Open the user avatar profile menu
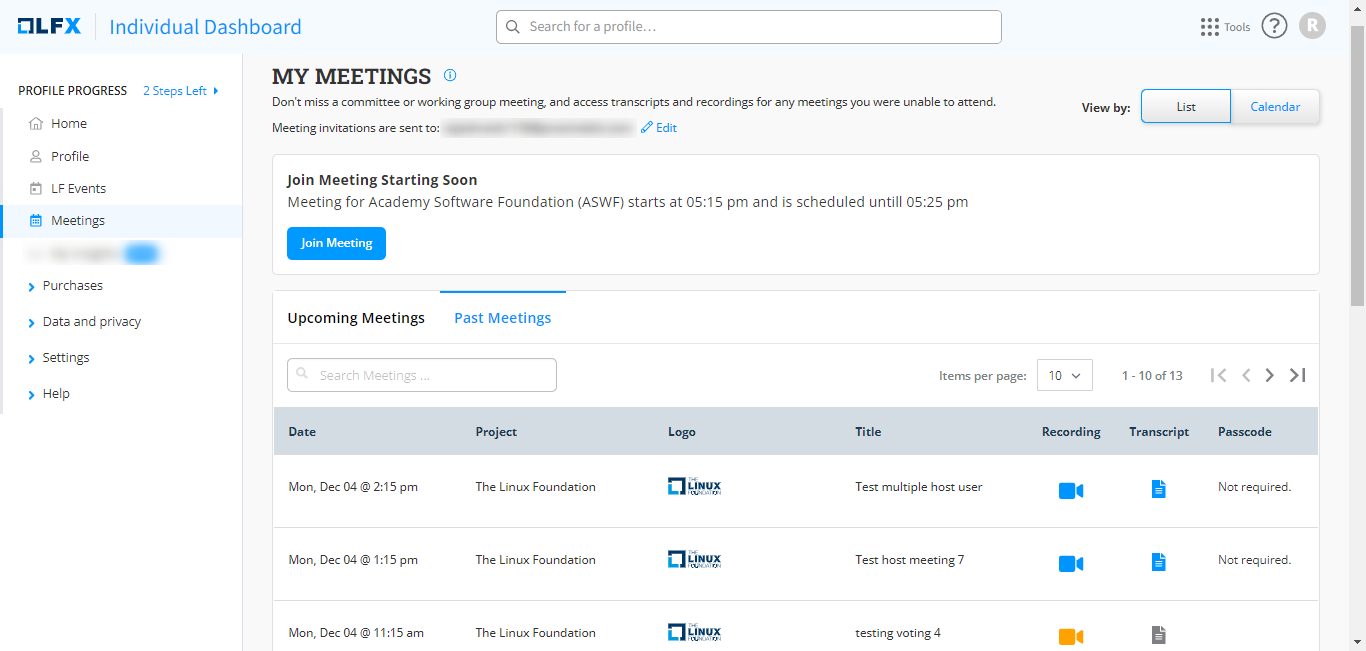This screenshot has height=651, width=1366. click(x=1312, y=26)
